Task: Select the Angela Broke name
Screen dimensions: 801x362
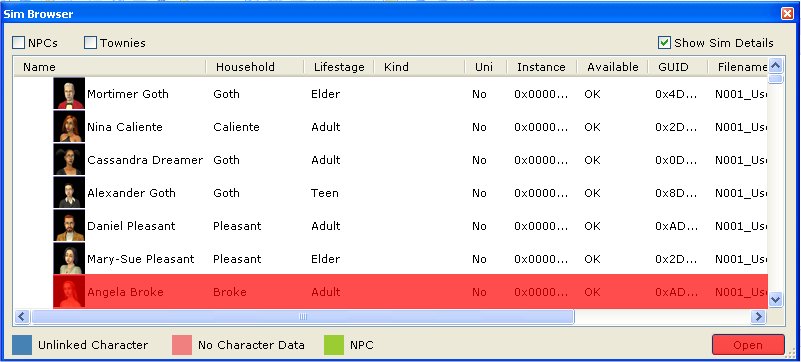Action: pos(125,292)
